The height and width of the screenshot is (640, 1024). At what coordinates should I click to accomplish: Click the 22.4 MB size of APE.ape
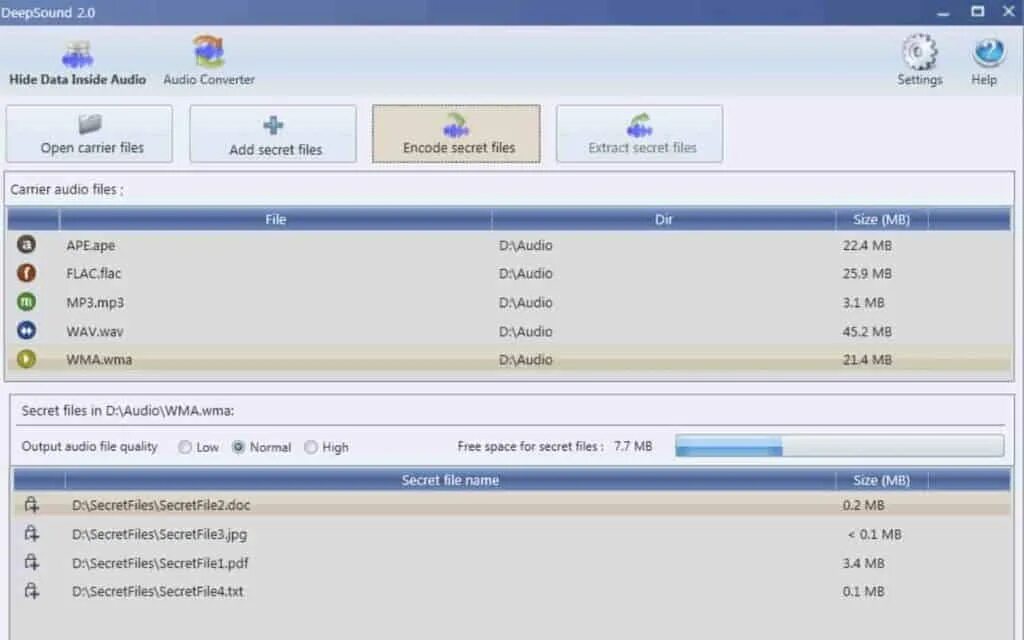pos(867,246)
